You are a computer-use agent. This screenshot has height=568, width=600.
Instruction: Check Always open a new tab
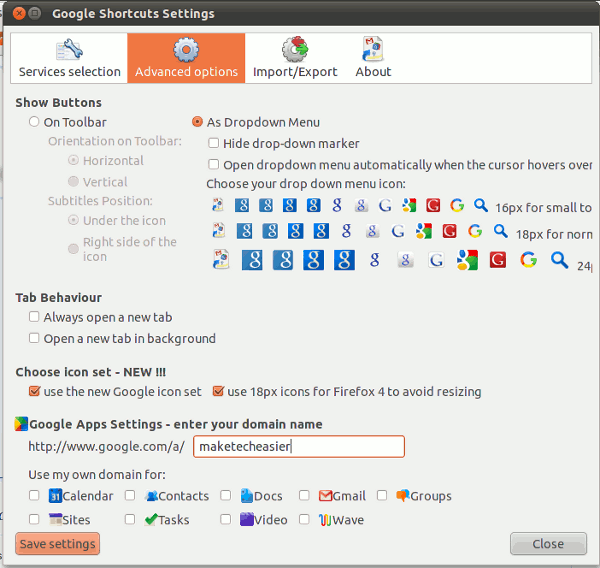click(x=34, y=317)
